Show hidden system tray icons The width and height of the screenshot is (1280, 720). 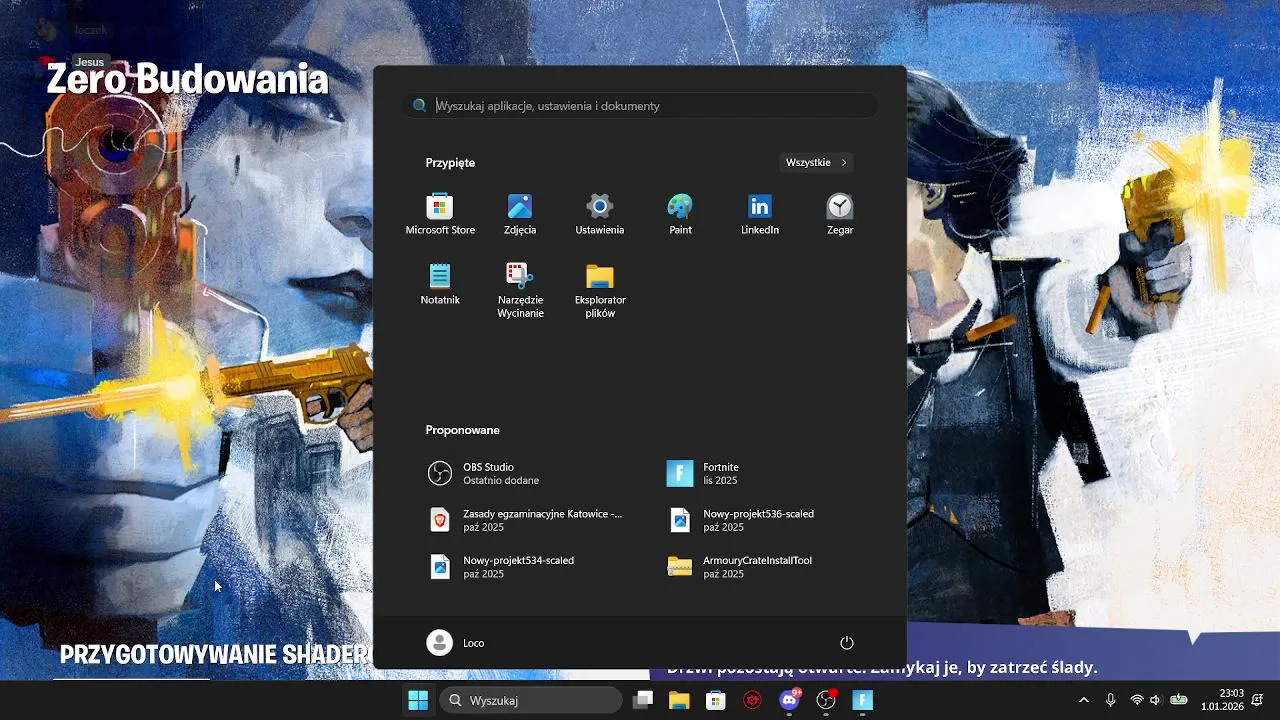pos(1084,700)
